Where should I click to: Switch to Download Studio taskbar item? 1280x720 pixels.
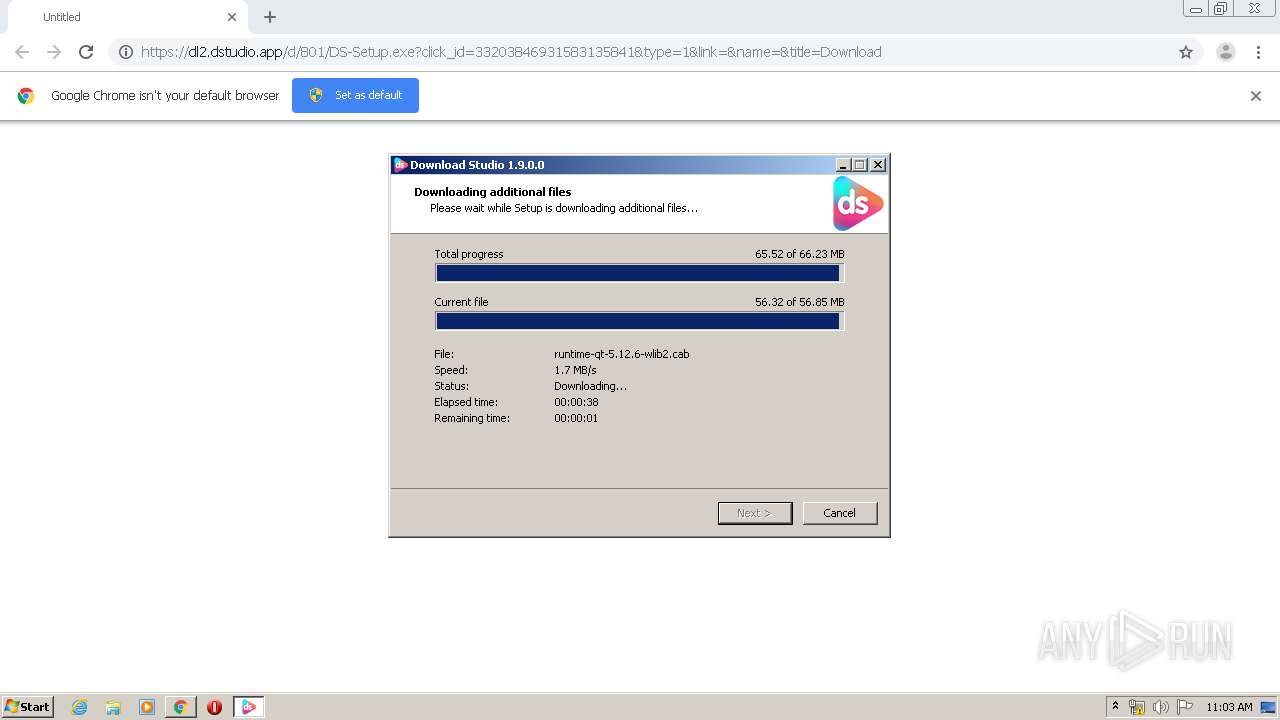coord(248,707)
